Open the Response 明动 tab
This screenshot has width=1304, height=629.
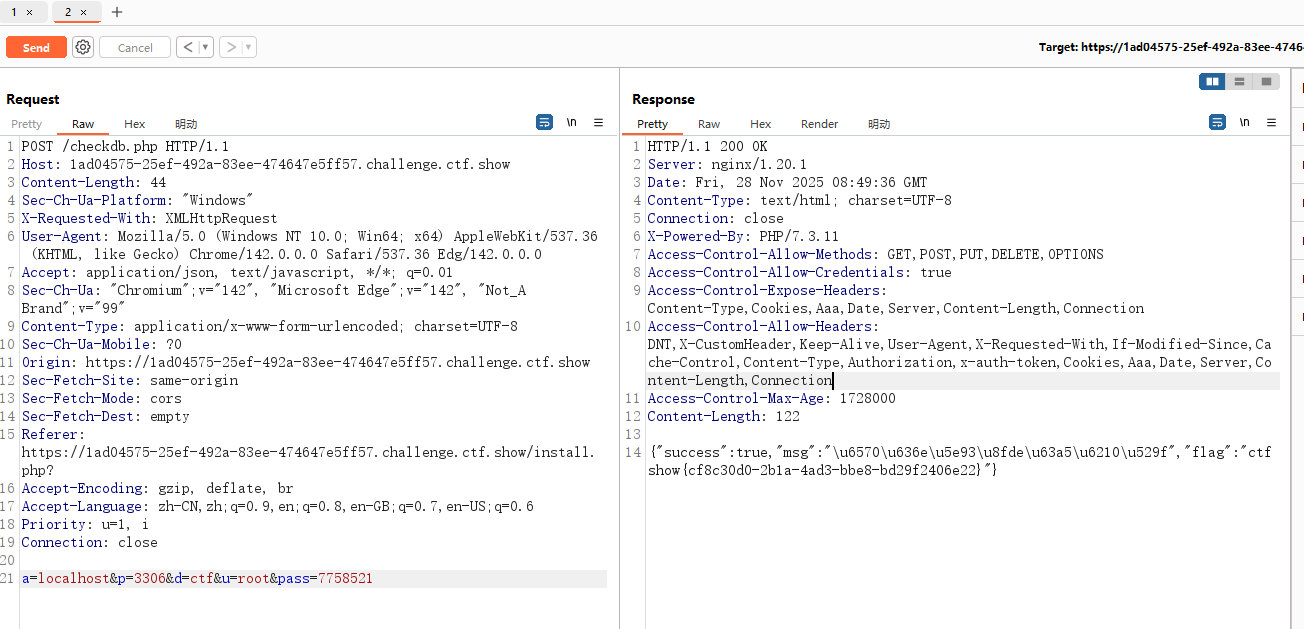coord(879,124)
